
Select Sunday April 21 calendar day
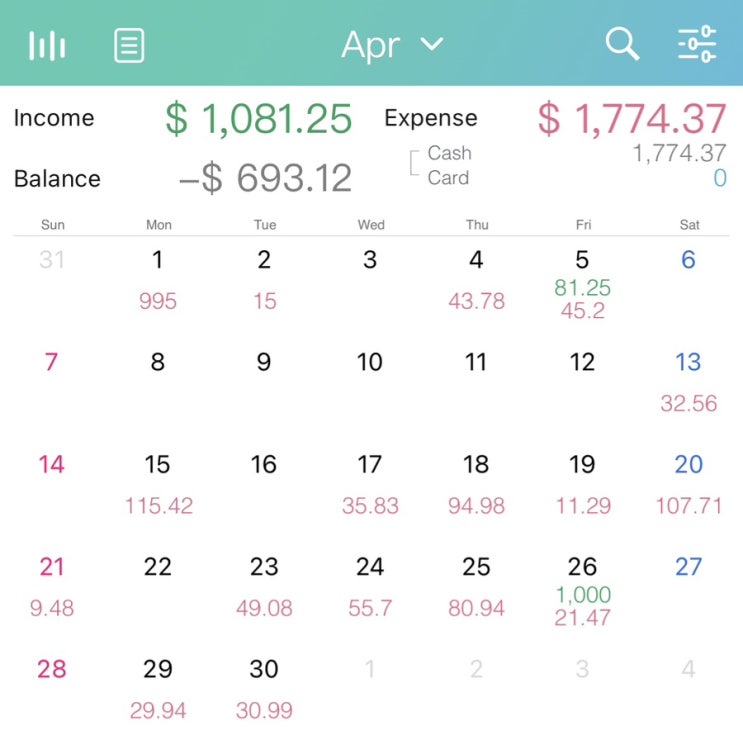pyautogui.click(x=52, y=587)
